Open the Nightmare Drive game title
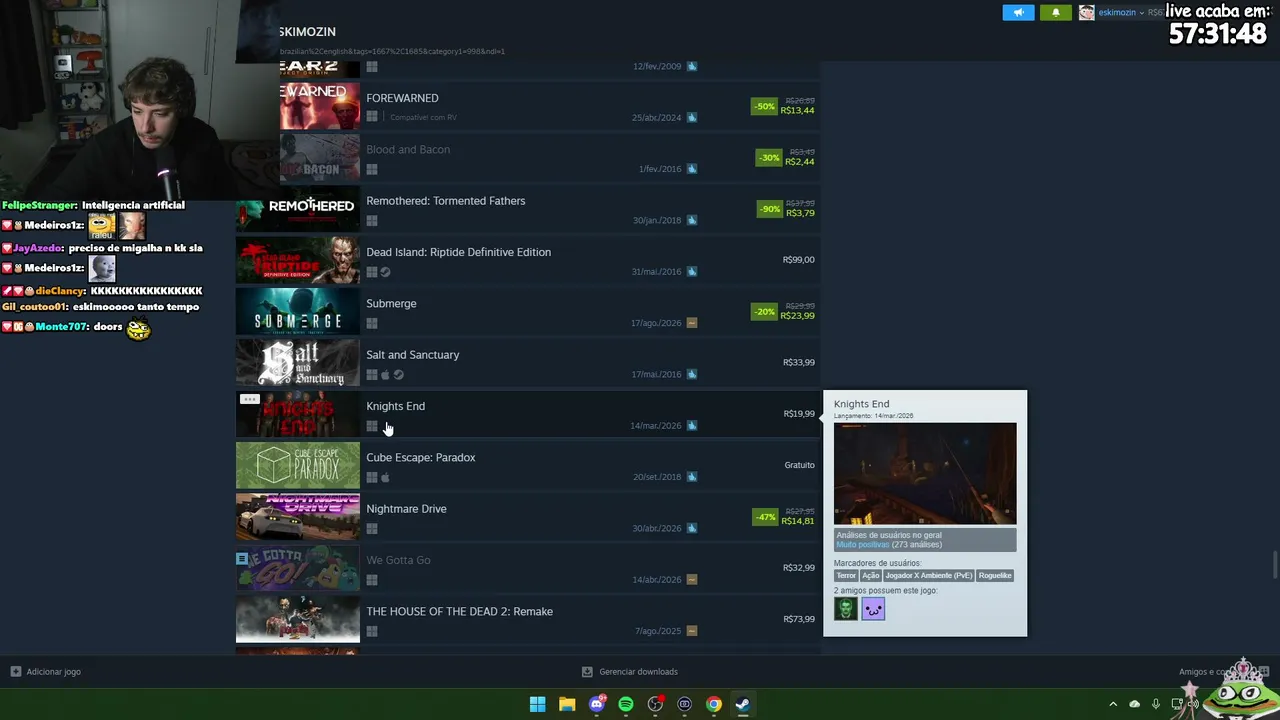1280x720 pixels. (406, 509)
